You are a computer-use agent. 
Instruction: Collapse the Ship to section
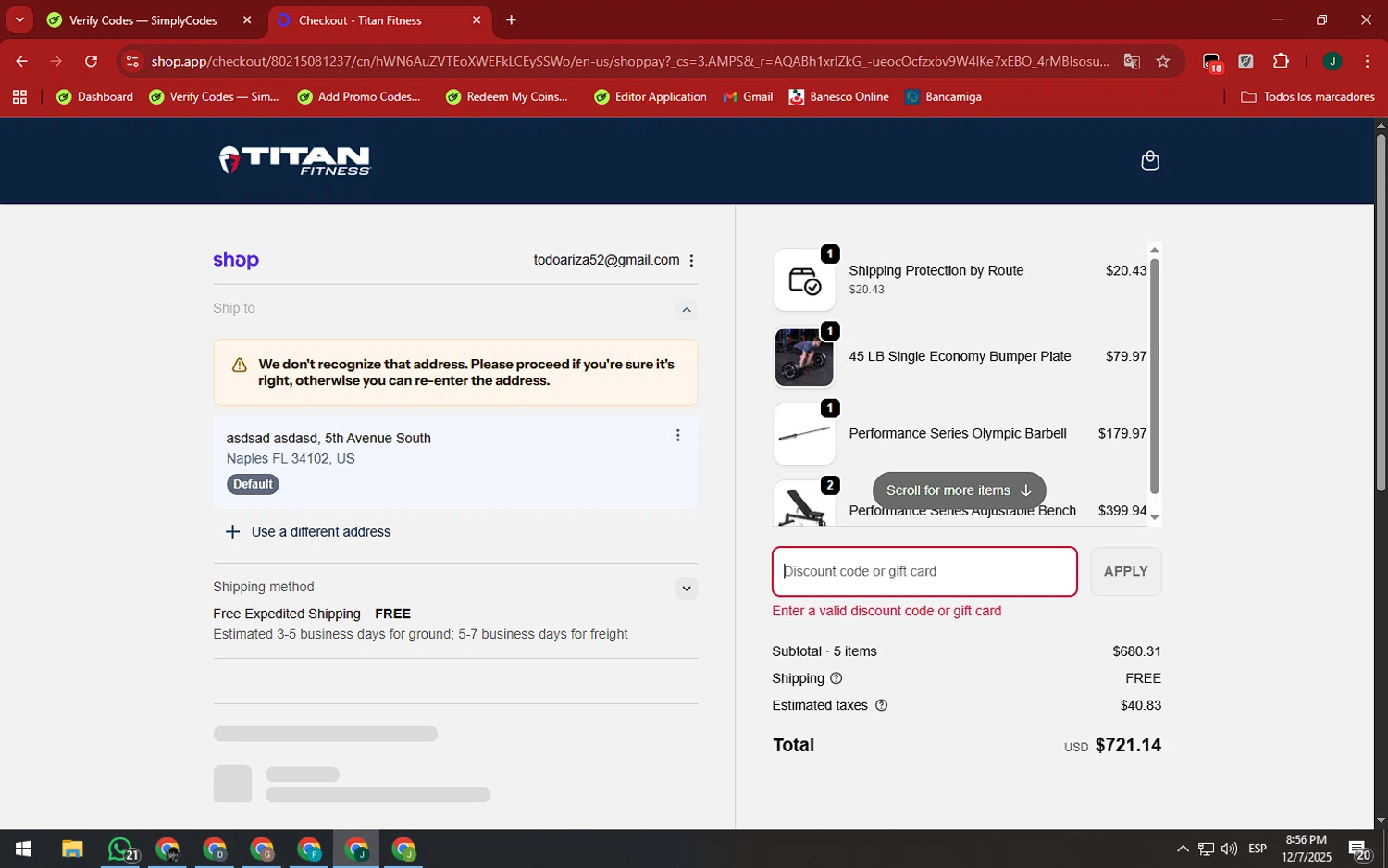tap(686, 310)
